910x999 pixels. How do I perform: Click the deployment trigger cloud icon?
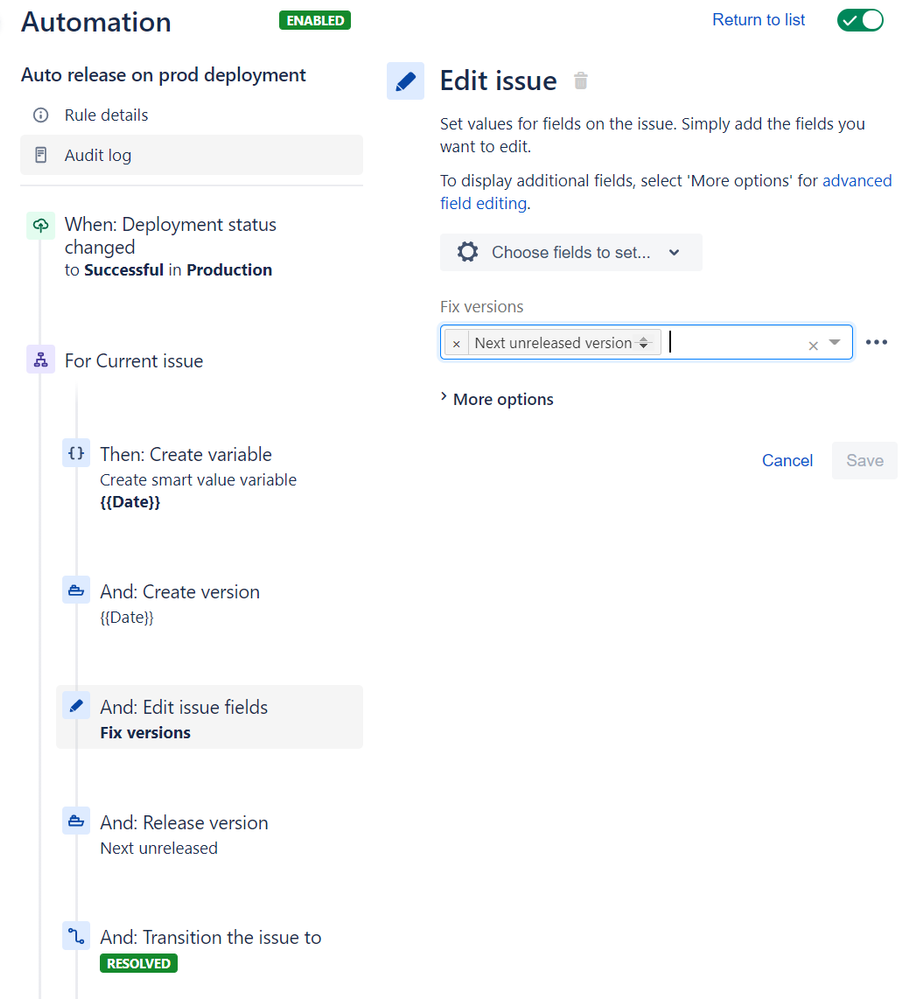point(40,225)
